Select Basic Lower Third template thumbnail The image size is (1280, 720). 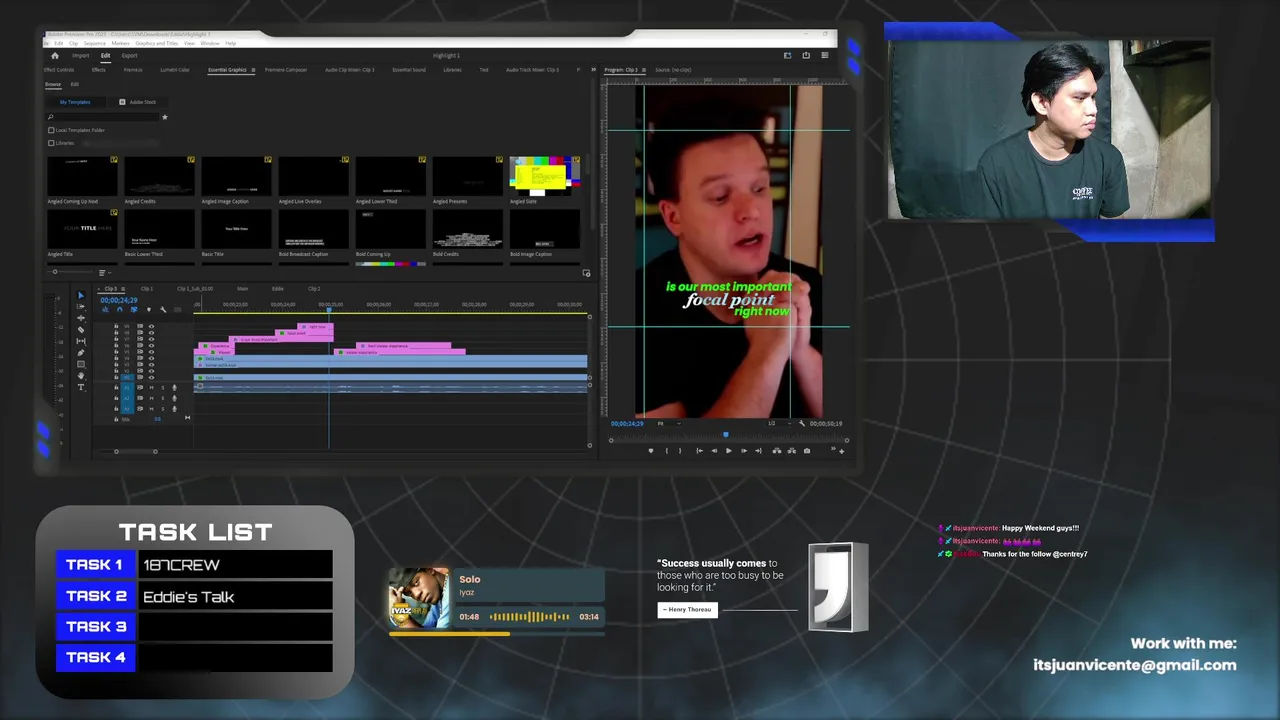tap(159, 229)
